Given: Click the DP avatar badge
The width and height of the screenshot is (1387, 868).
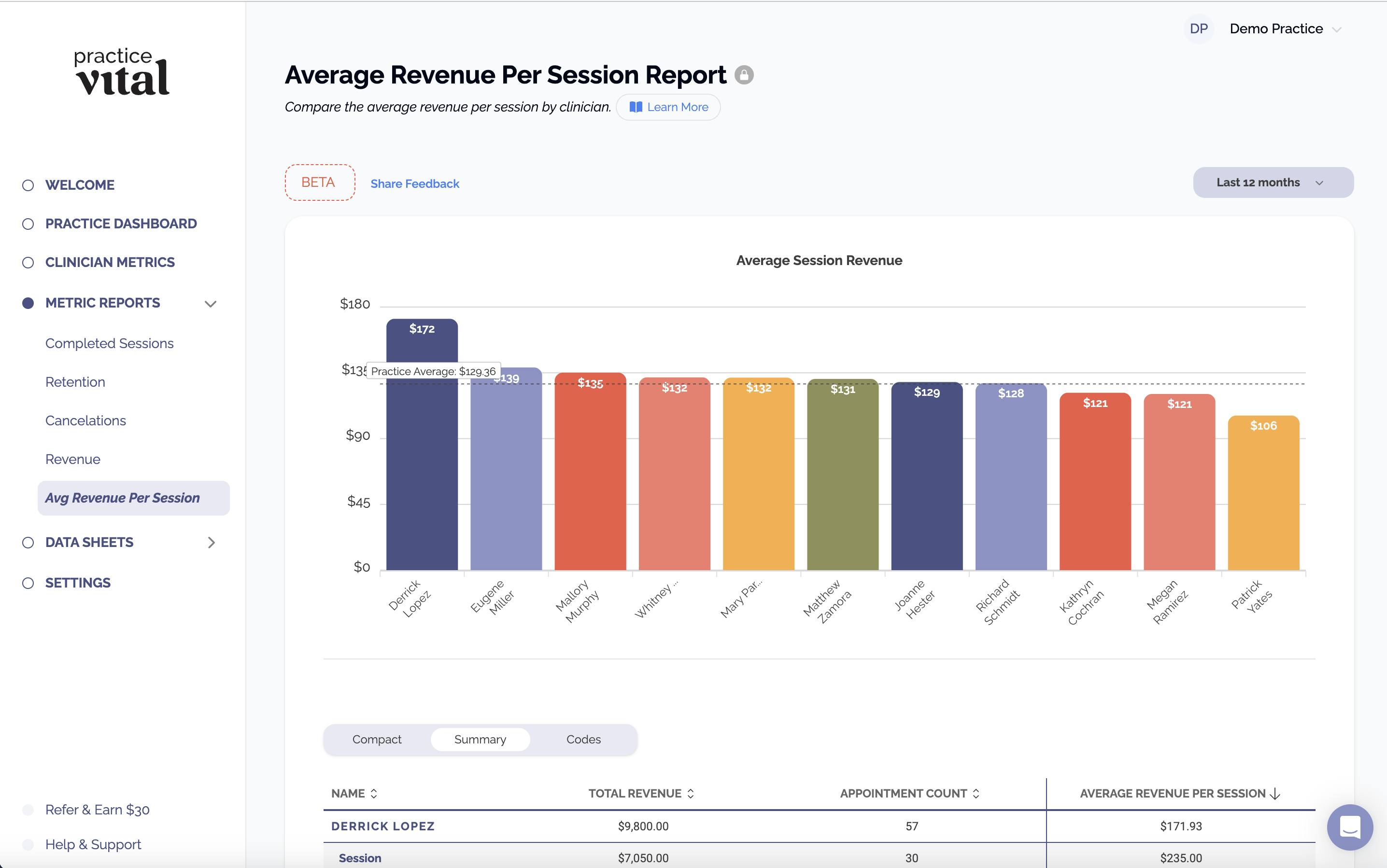Looking at the screenshot, I should 1199,28.
